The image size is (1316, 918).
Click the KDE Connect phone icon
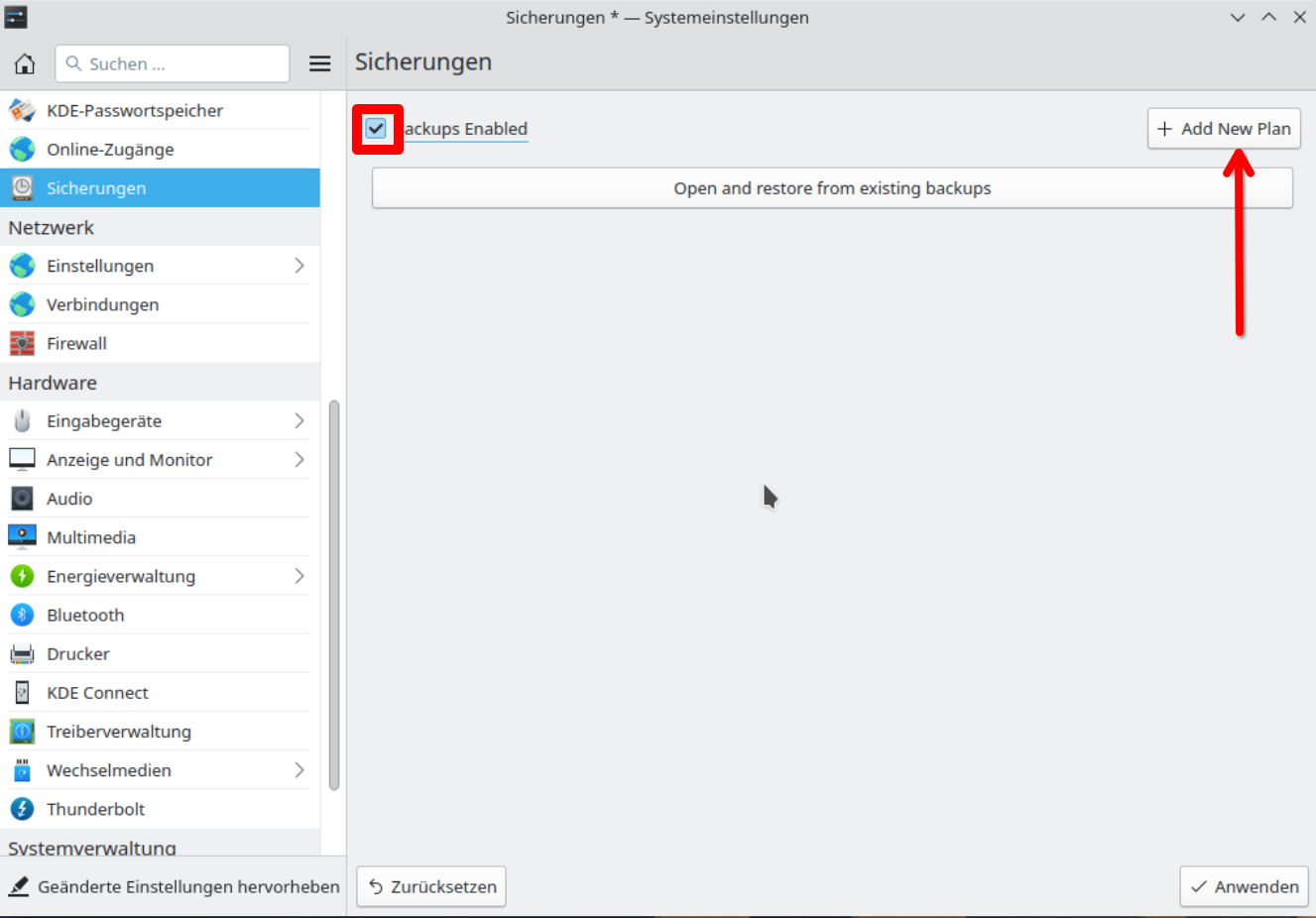pyautogui.click(x=22, y=693)
